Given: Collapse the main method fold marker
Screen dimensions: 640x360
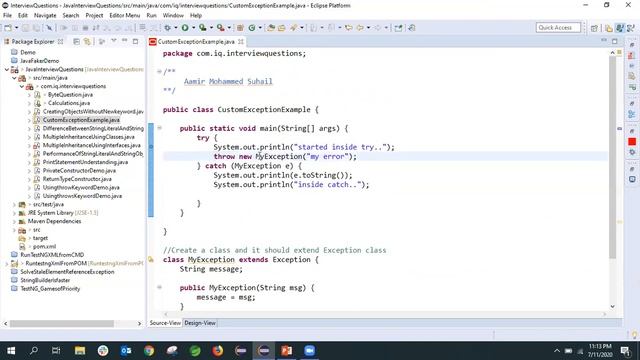Looking at the screenshot, I should [160, 128].
